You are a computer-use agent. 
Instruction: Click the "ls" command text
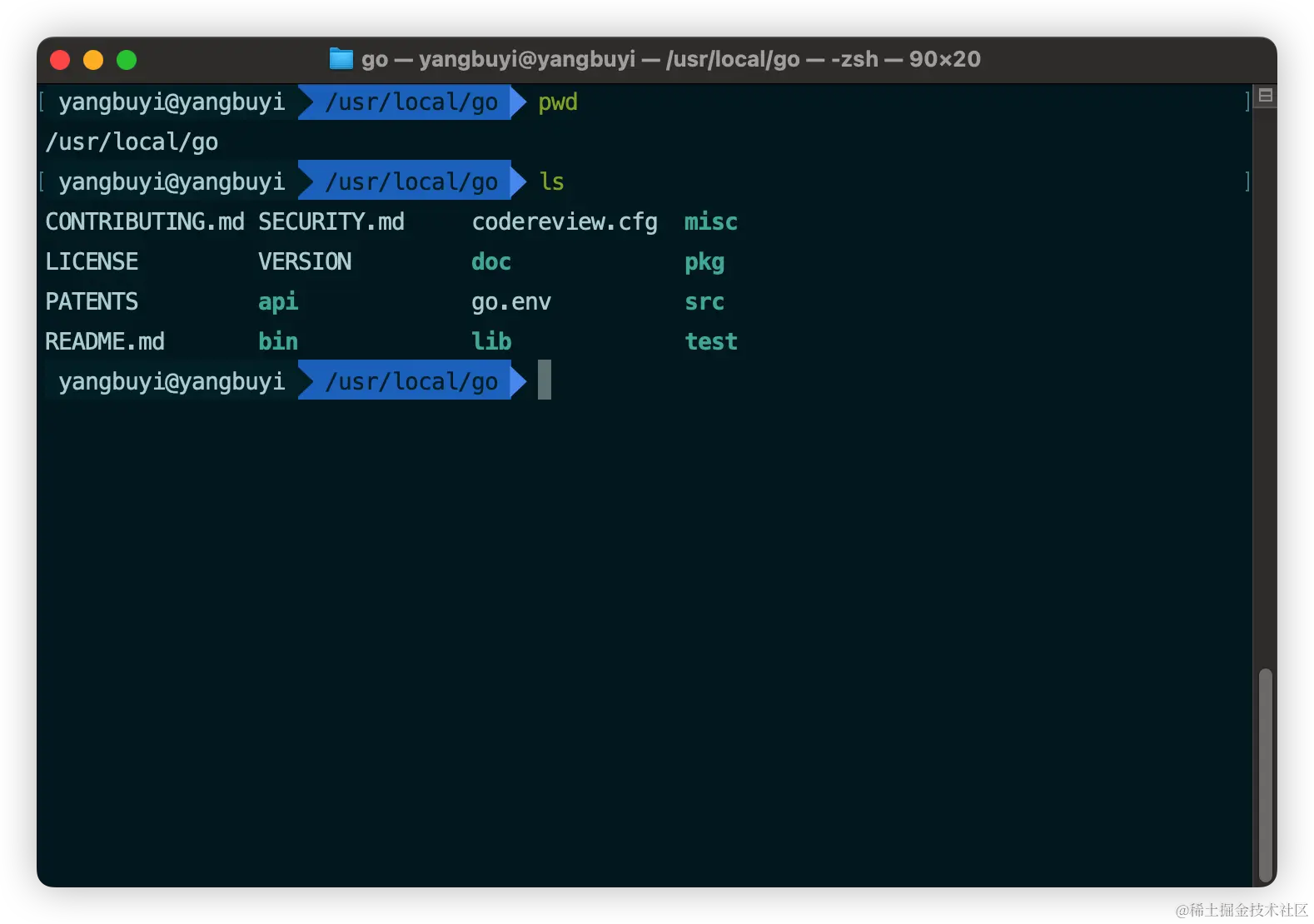point(551,182)
